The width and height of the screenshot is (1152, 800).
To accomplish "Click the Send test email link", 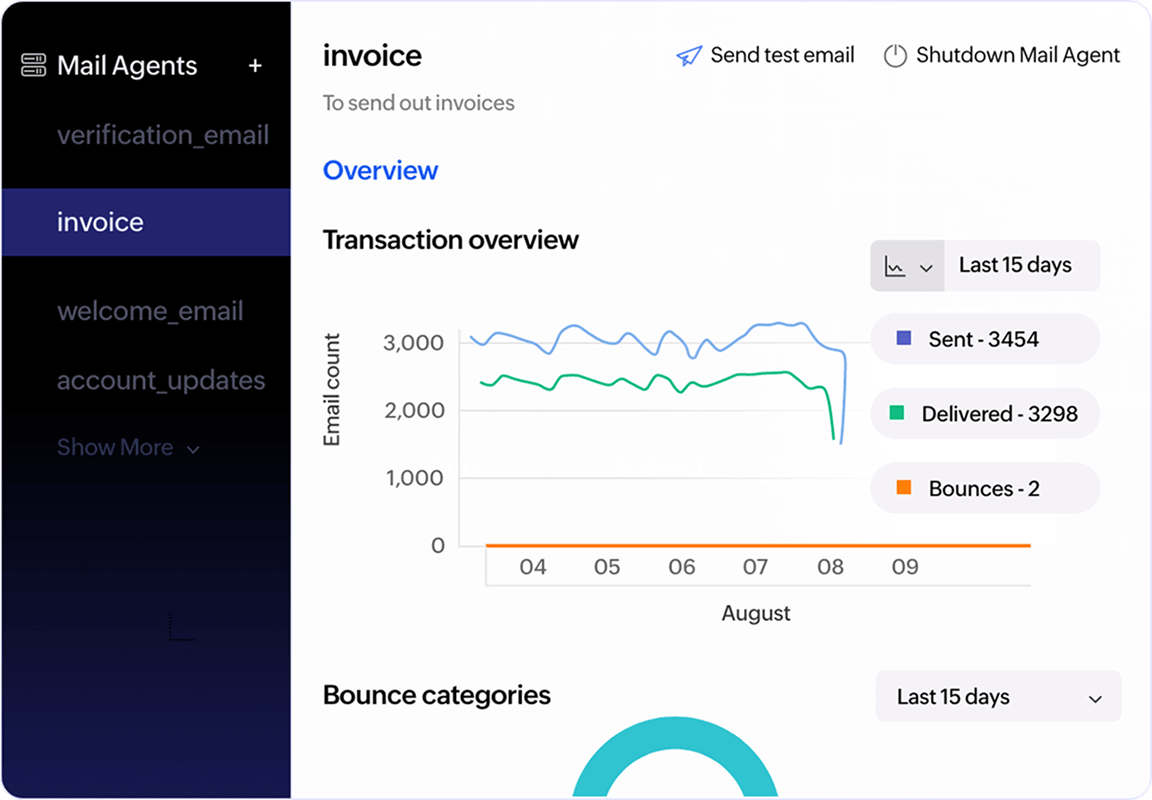I will 782,56.
